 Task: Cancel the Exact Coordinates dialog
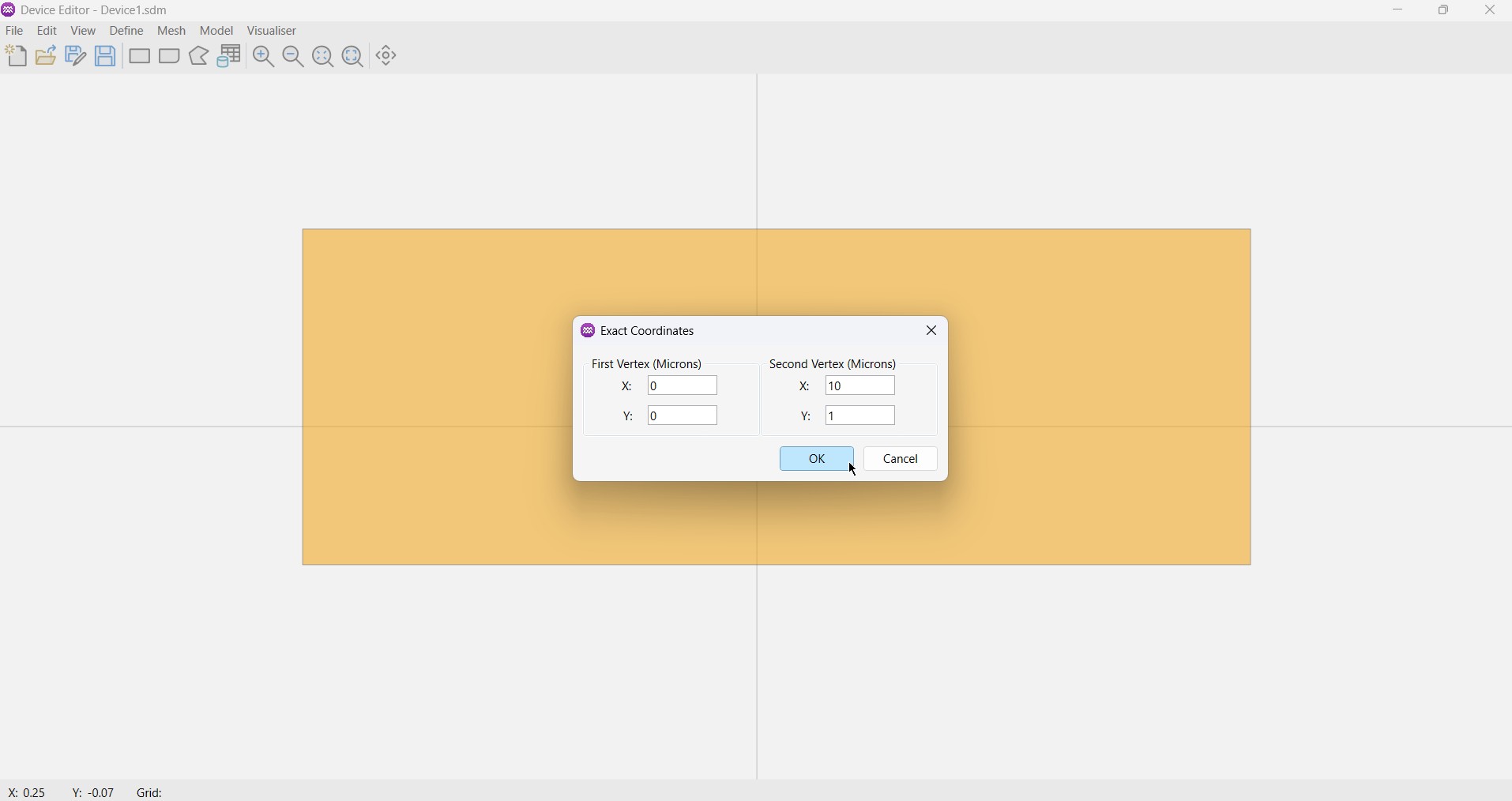pos(901,459)
